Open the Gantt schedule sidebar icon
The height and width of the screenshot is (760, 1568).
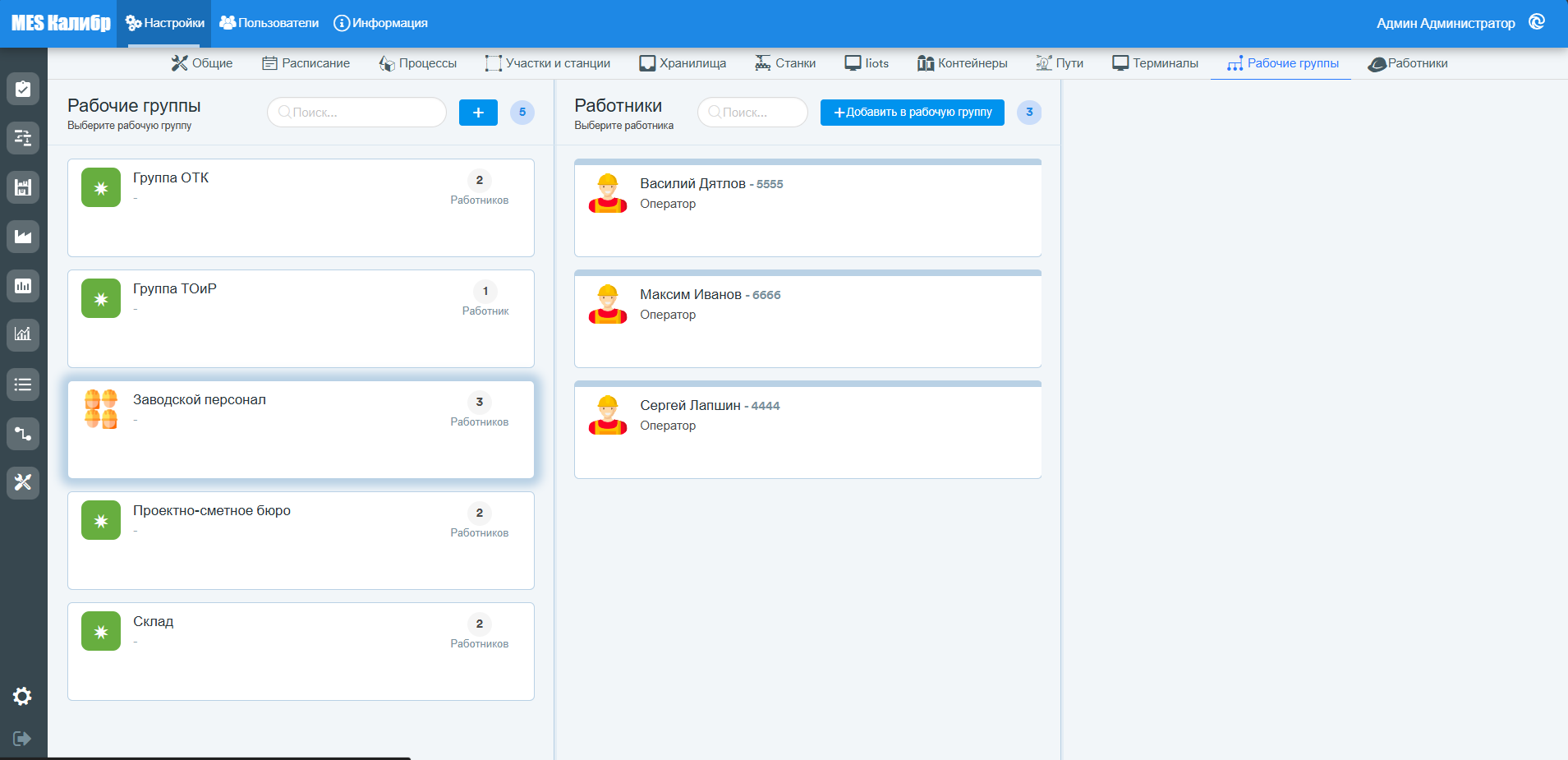(x=23, y=138)
